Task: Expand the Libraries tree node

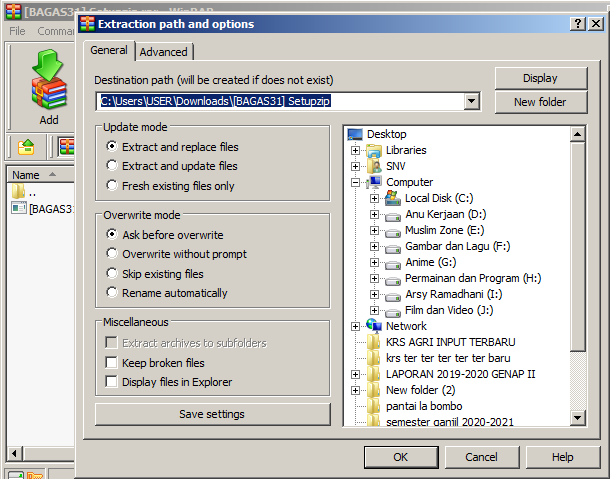Action: pos(355,150)
